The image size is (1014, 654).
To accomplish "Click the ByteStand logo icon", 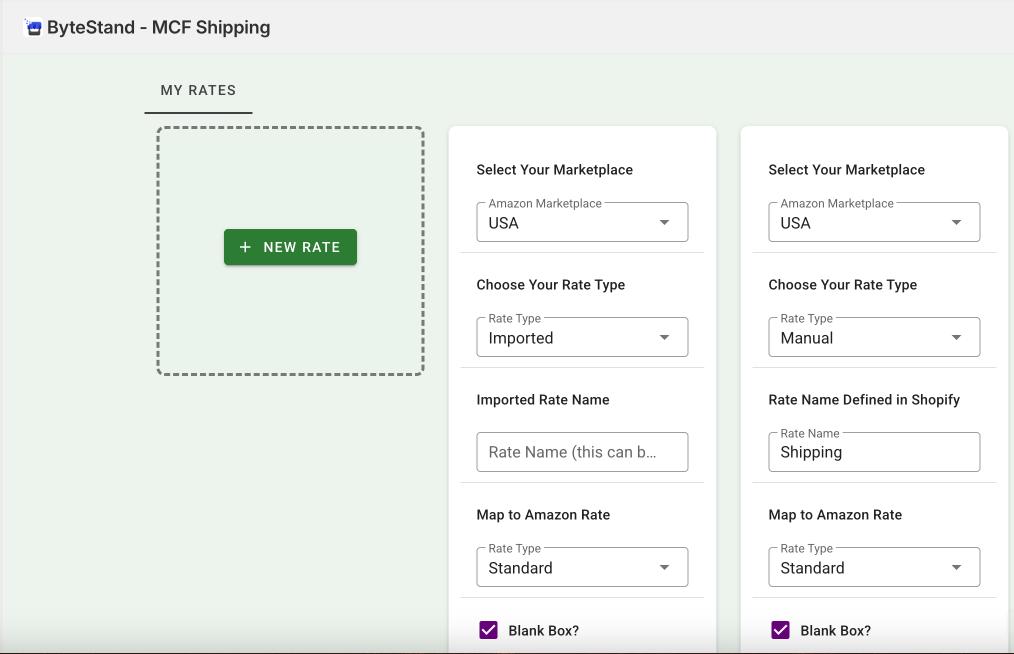I will tap(34, 27).
